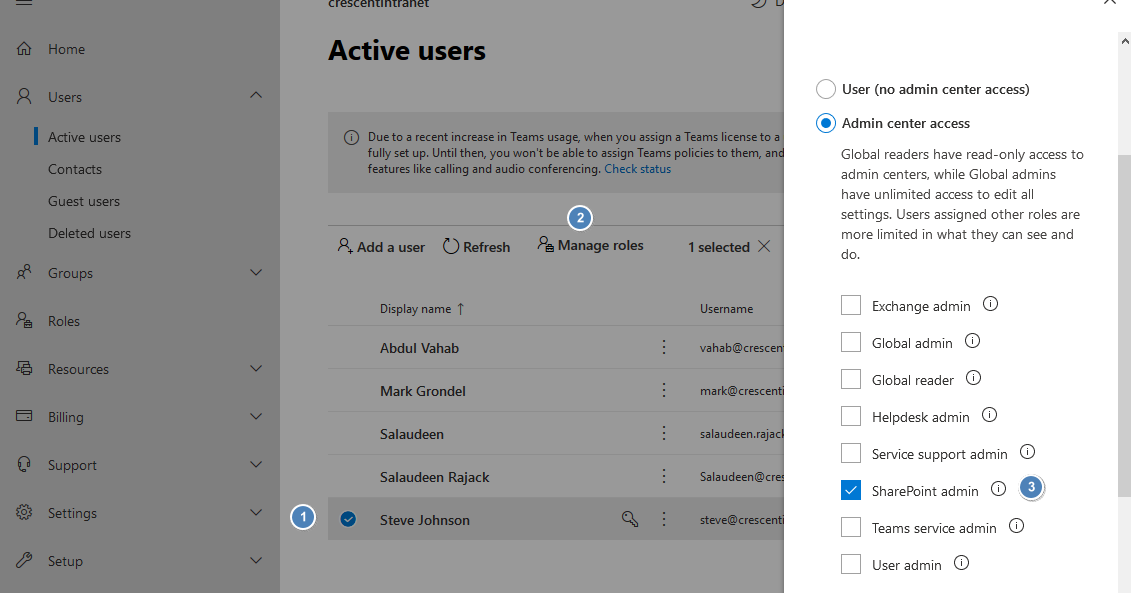
Task: Open the three-dot menu for Abdul Vahab
Action: [x=663, y=347]
